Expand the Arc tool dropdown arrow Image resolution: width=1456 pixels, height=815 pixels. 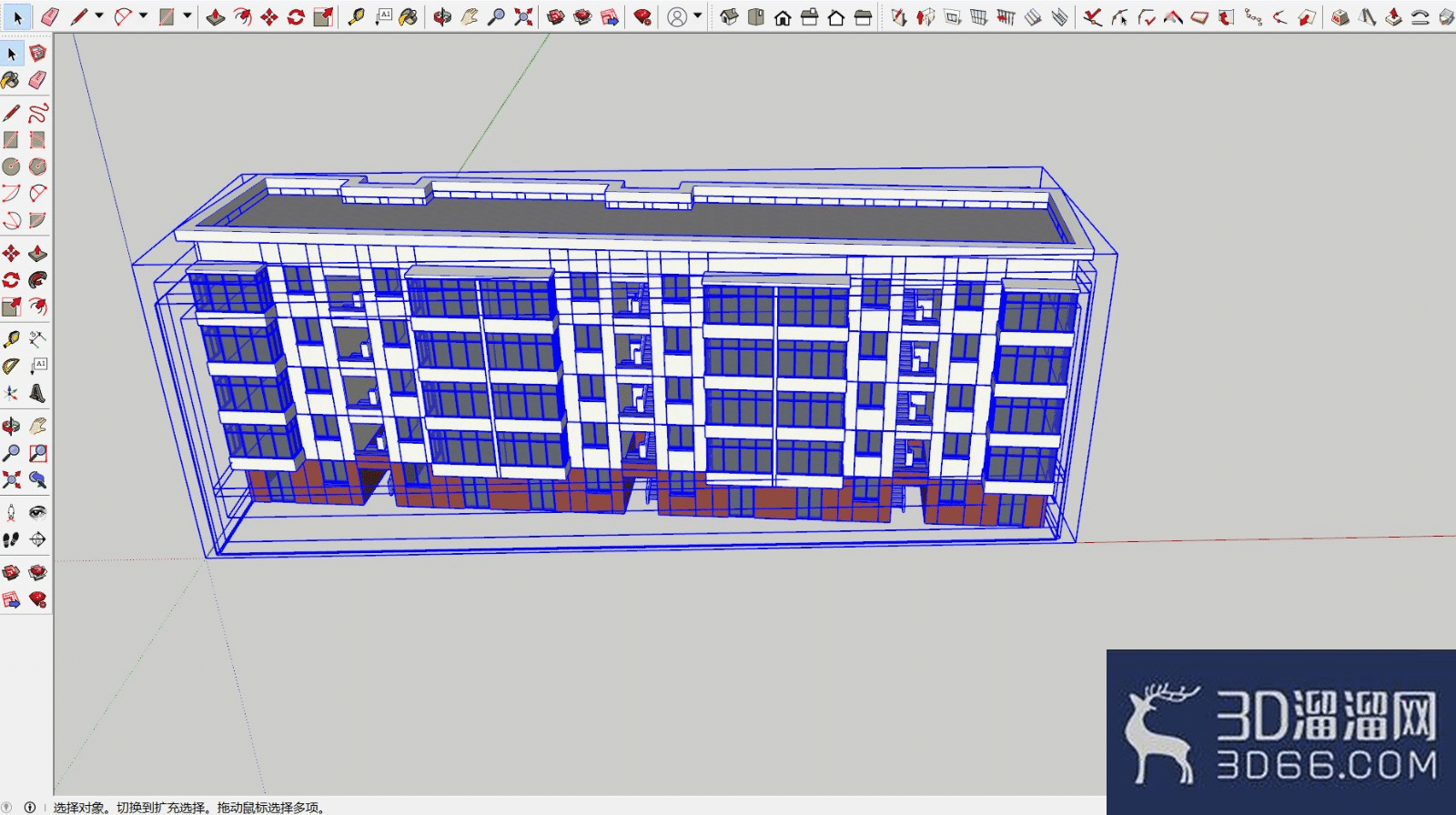[143, 16]
